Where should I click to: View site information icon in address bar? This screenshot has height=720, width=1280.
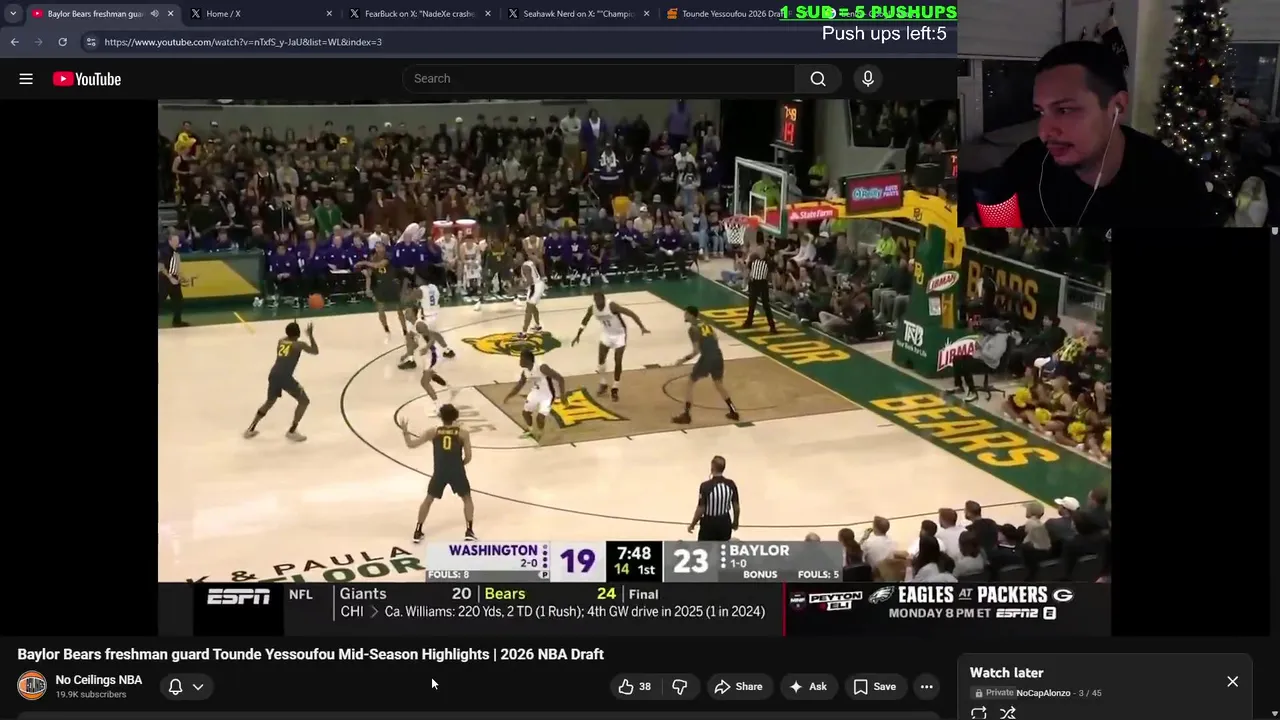(x=91, y=42)
